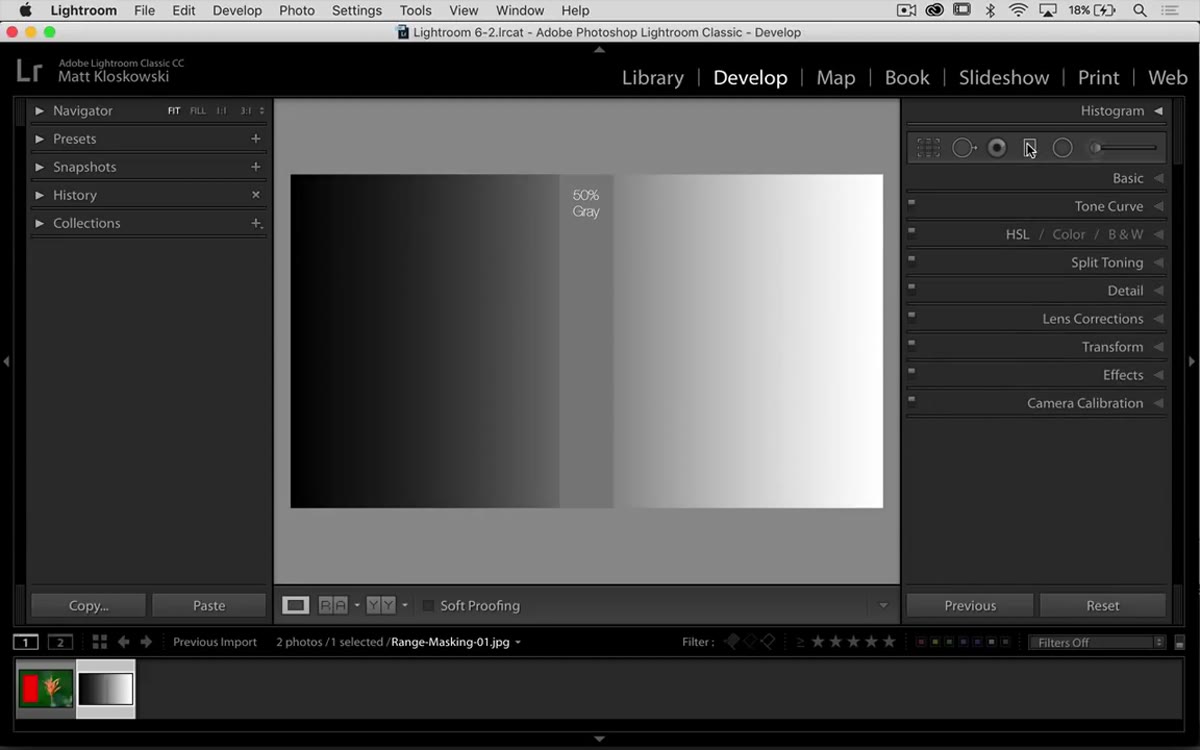1200x750 pixels.
Task: Expand the Navigator panel
Action: click(x=40, y=111)
